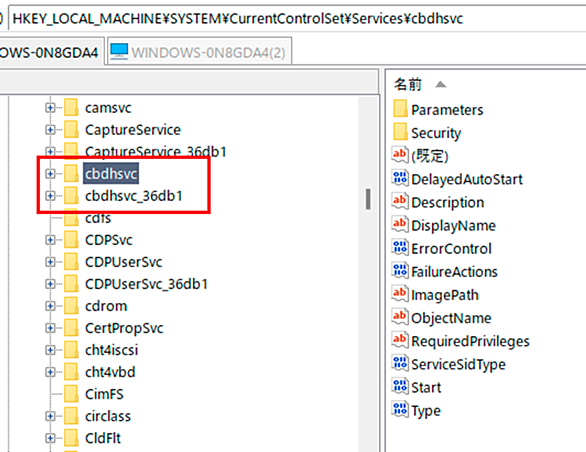Click the binary icon beside FailureActions

pyautogui.click(x=400, y=271)
